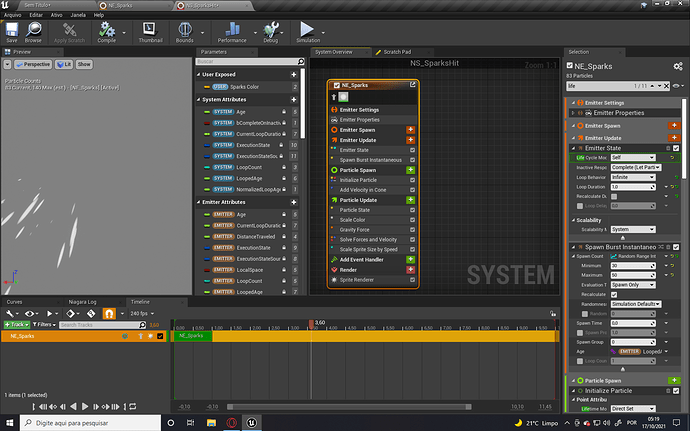Open Randomness dropdown showing Simulation Defaults
The image size is (690, 431).
click(636, 304)
